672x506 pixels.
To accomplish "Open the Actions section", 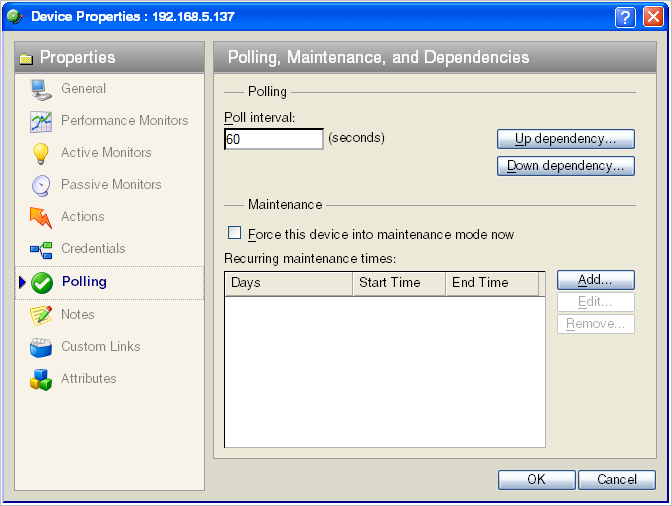I will (83, 217).
